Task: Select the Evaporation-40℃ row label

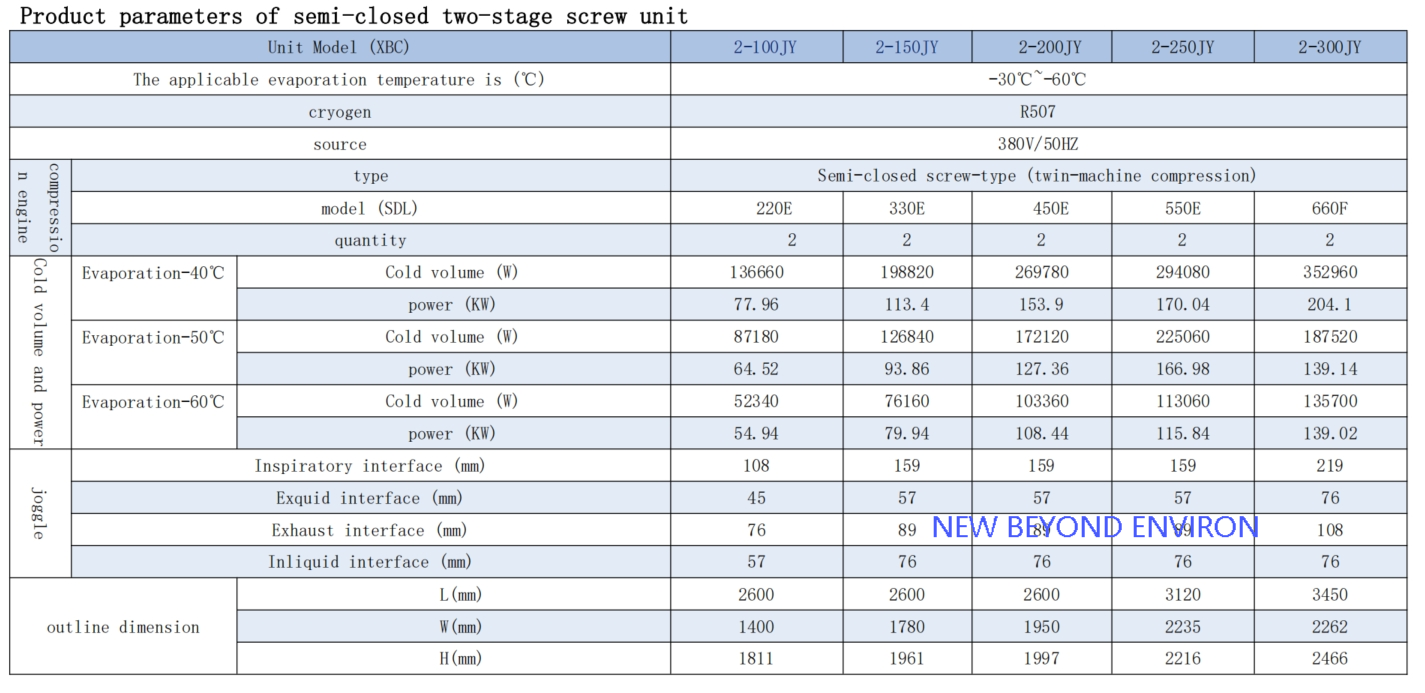Action: pos(153,273)
